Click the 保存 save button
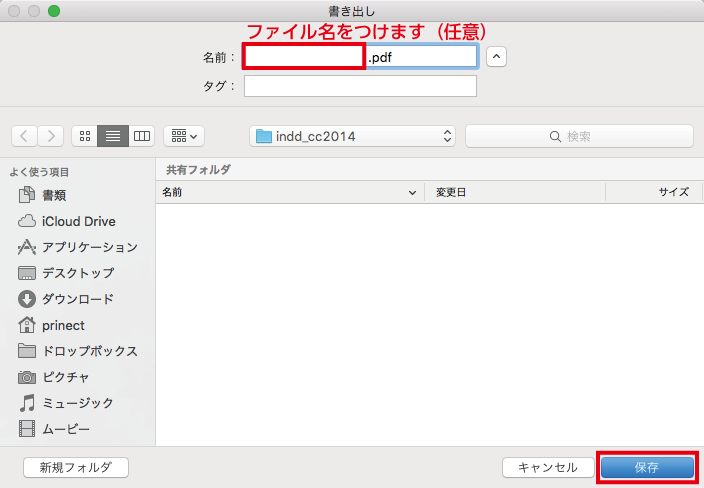Image resolution: width=704 pixels, height=488 pixels. 647,467
